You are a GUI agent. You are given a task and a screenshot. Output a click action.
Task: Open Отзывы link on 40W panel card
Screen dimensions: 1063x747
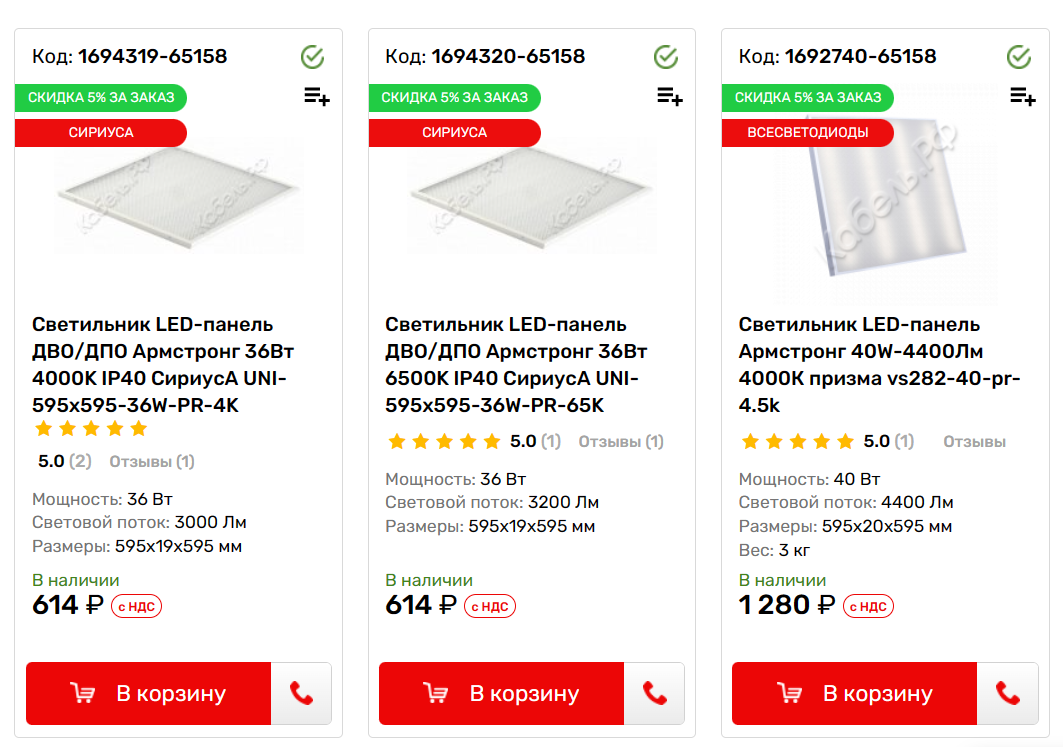click(974, 441)
